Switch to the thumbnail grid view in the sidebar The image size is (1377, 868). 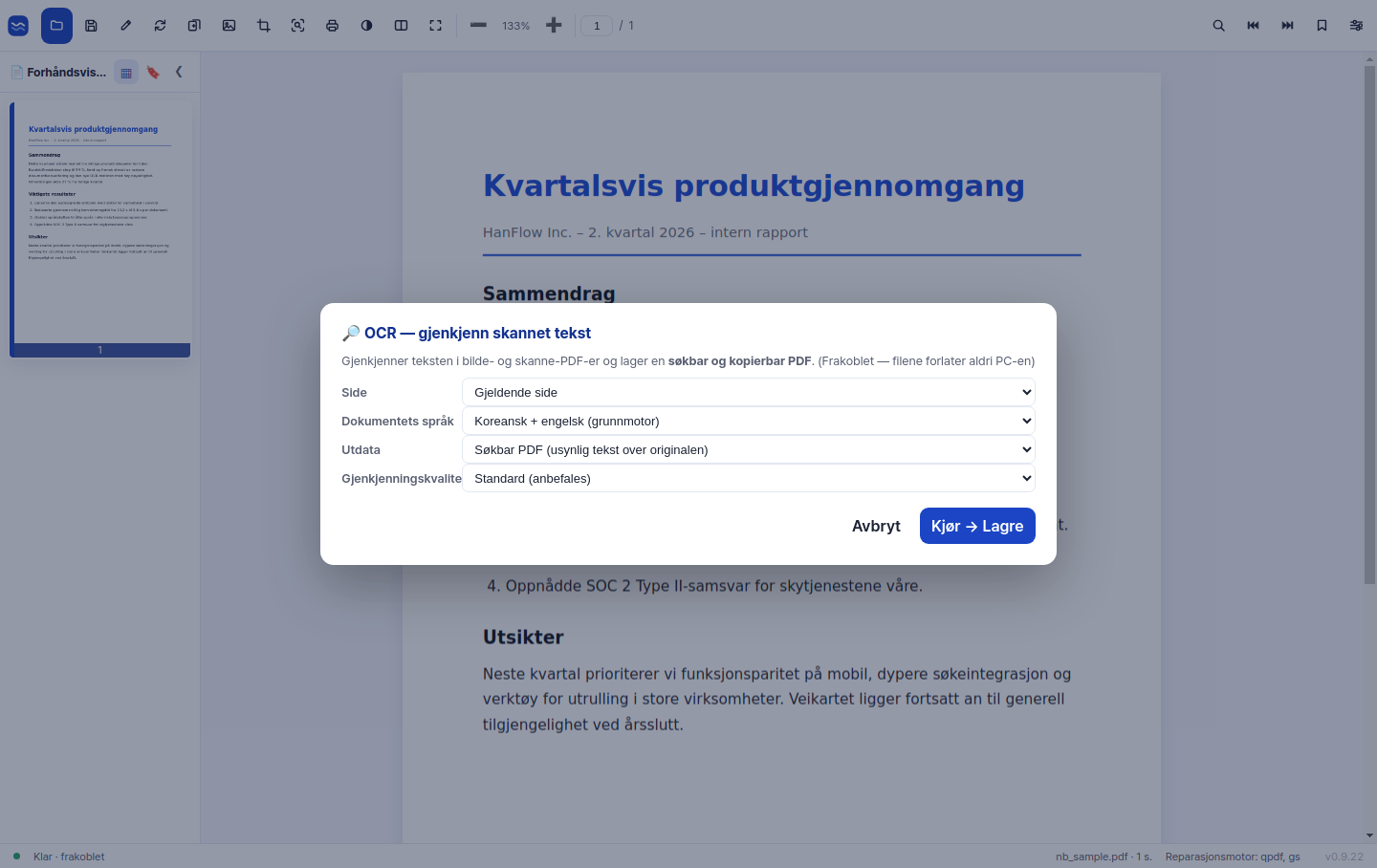click(x=126, y=73)
